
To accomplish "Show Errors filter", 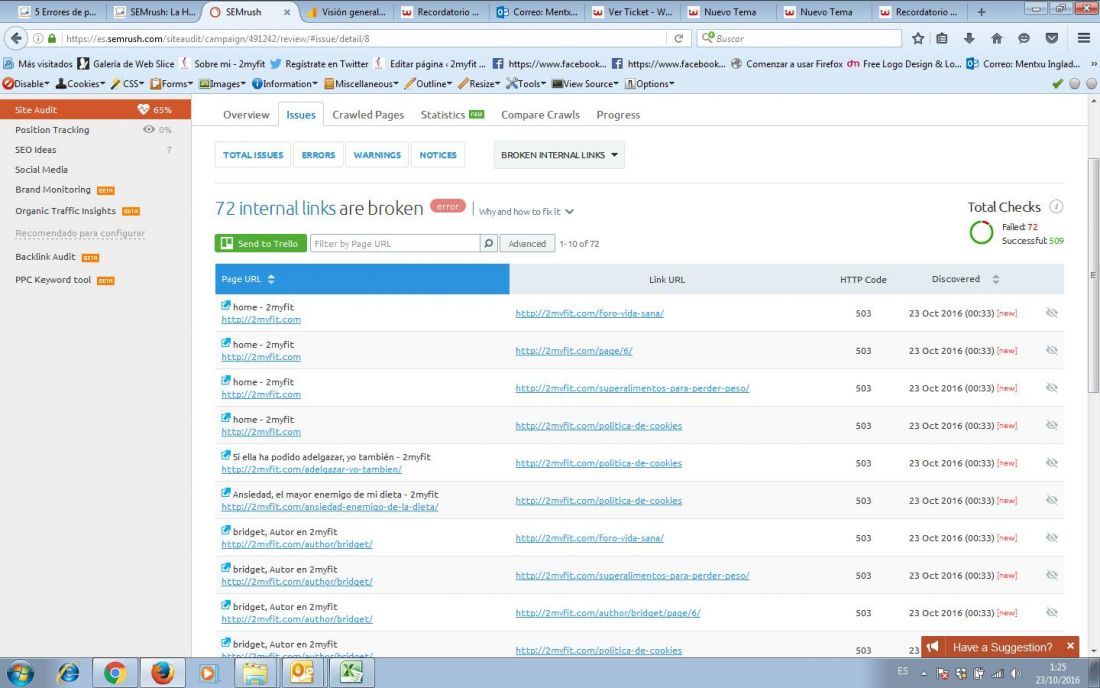I will 318,155.
